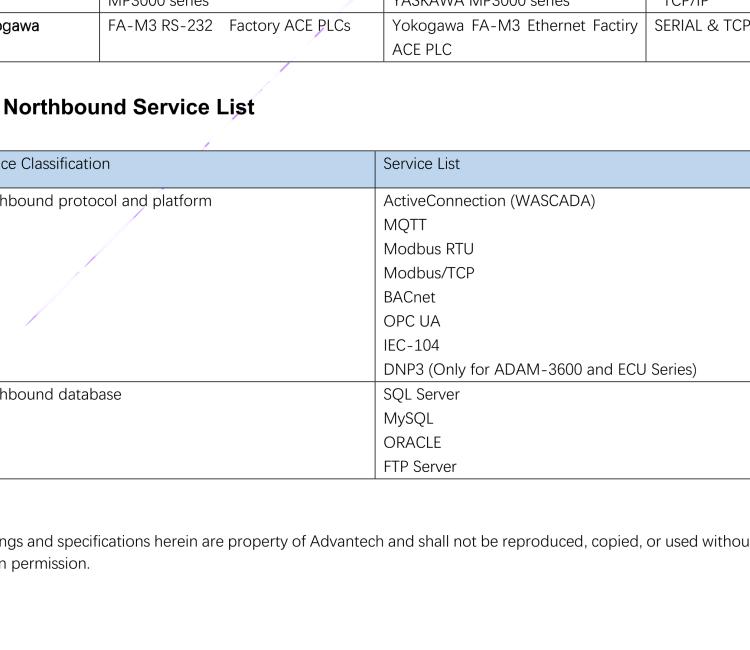Select the ActiveConnection (WASCADA) entry
The width and height of the screenshot is (750, 650).
pos(489,201)
